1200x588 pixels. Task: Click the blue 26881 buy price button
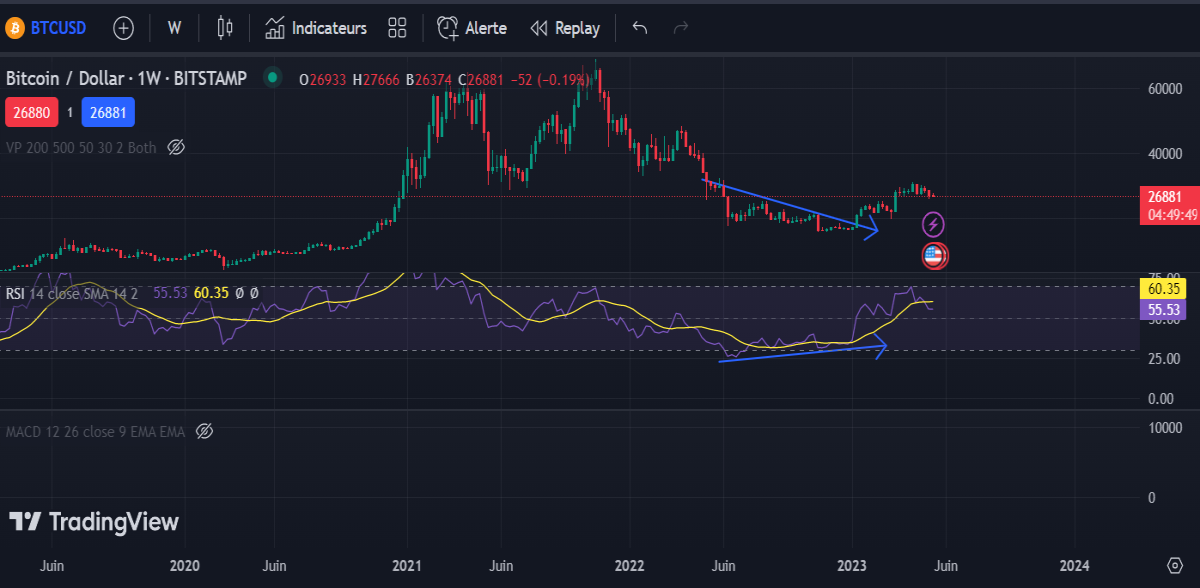(108, 112)
